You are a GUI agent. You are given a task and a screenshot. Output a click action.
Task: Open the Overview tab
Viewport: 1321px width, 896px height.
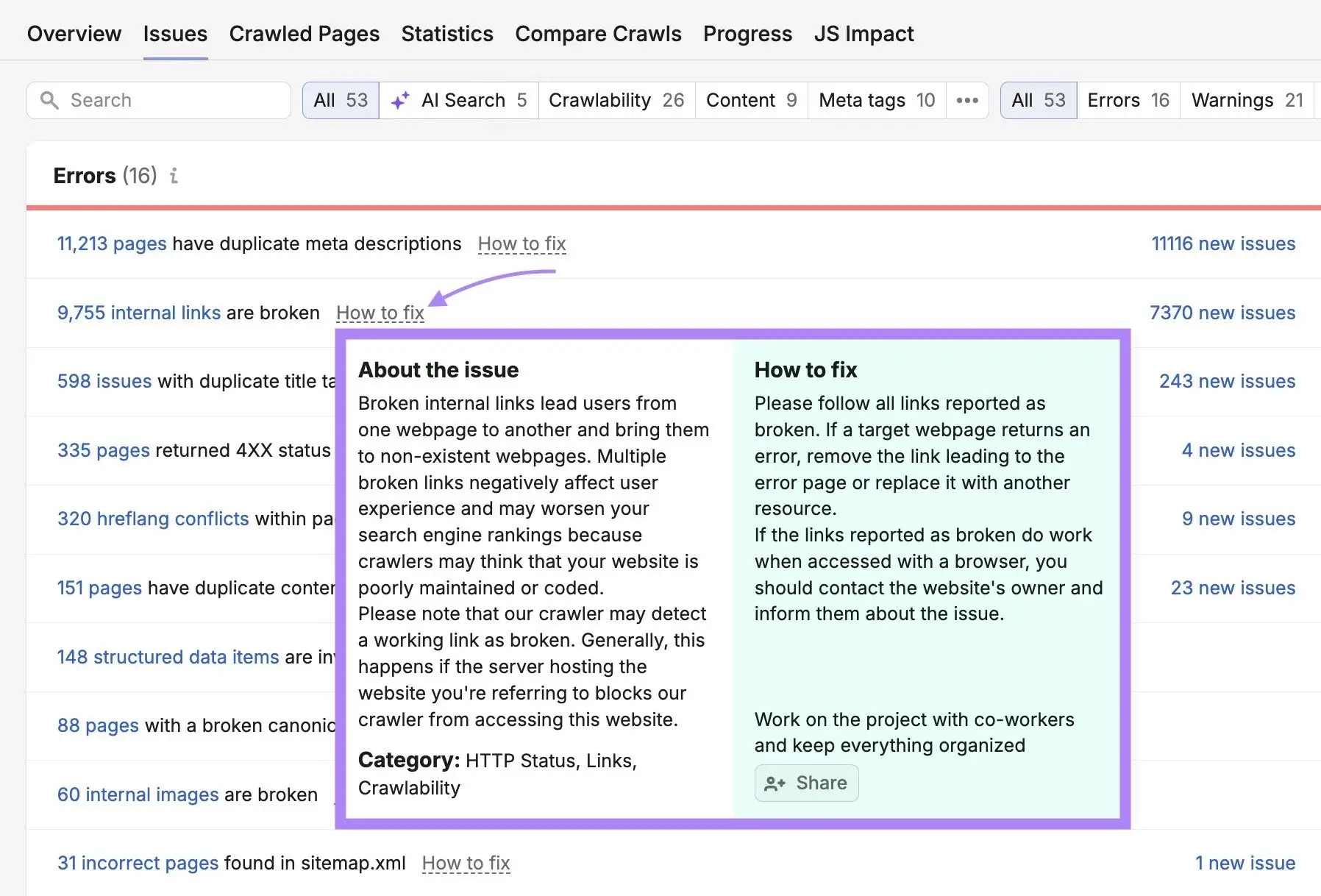(74, 34)
